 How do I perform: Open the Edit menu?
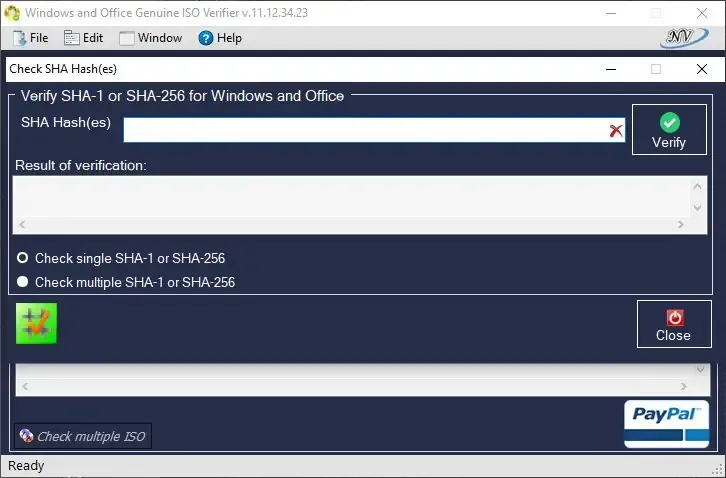(83, 38)
